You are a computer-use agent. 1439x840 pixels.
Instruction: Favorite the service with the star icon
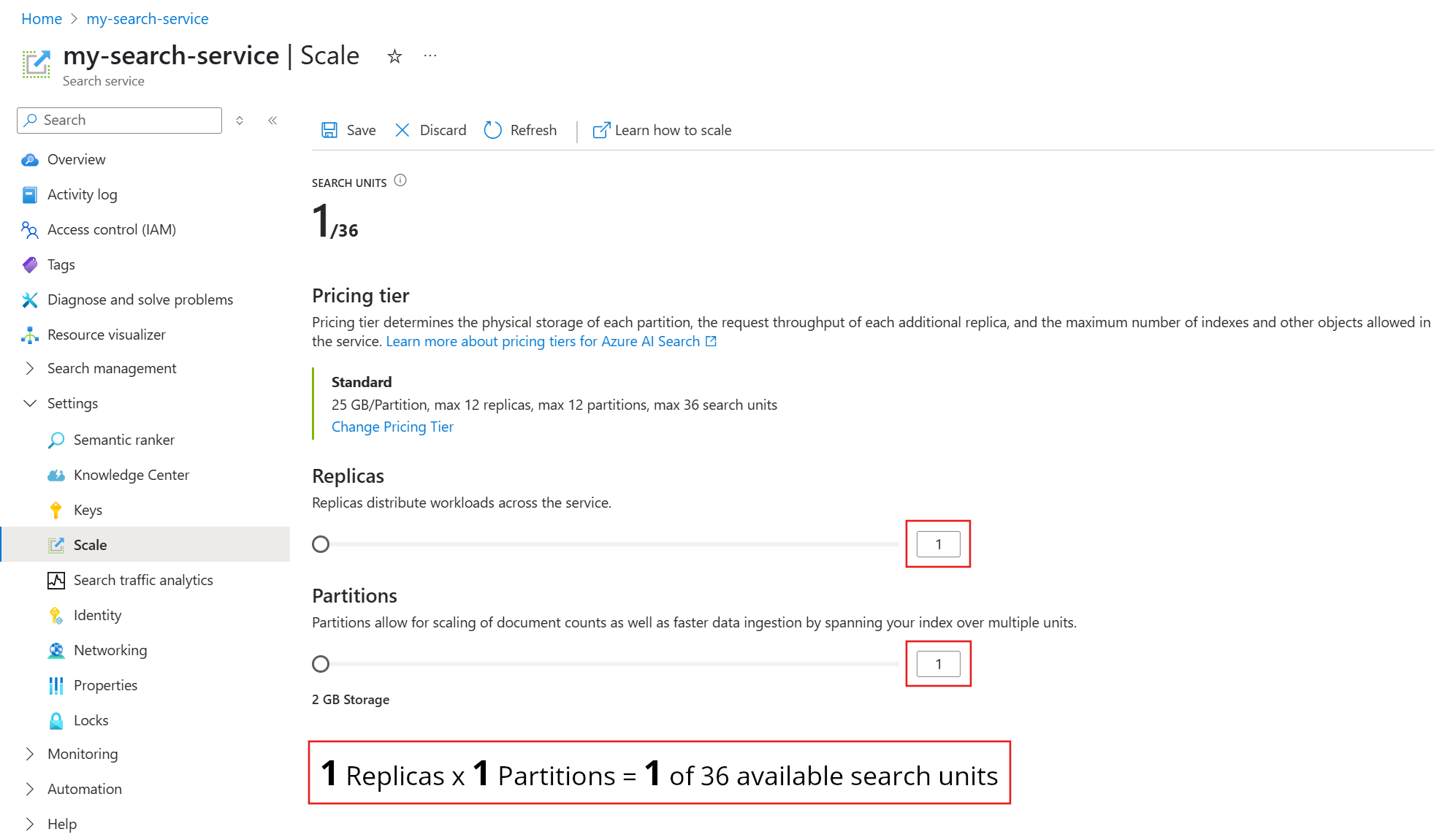(394, 56)
